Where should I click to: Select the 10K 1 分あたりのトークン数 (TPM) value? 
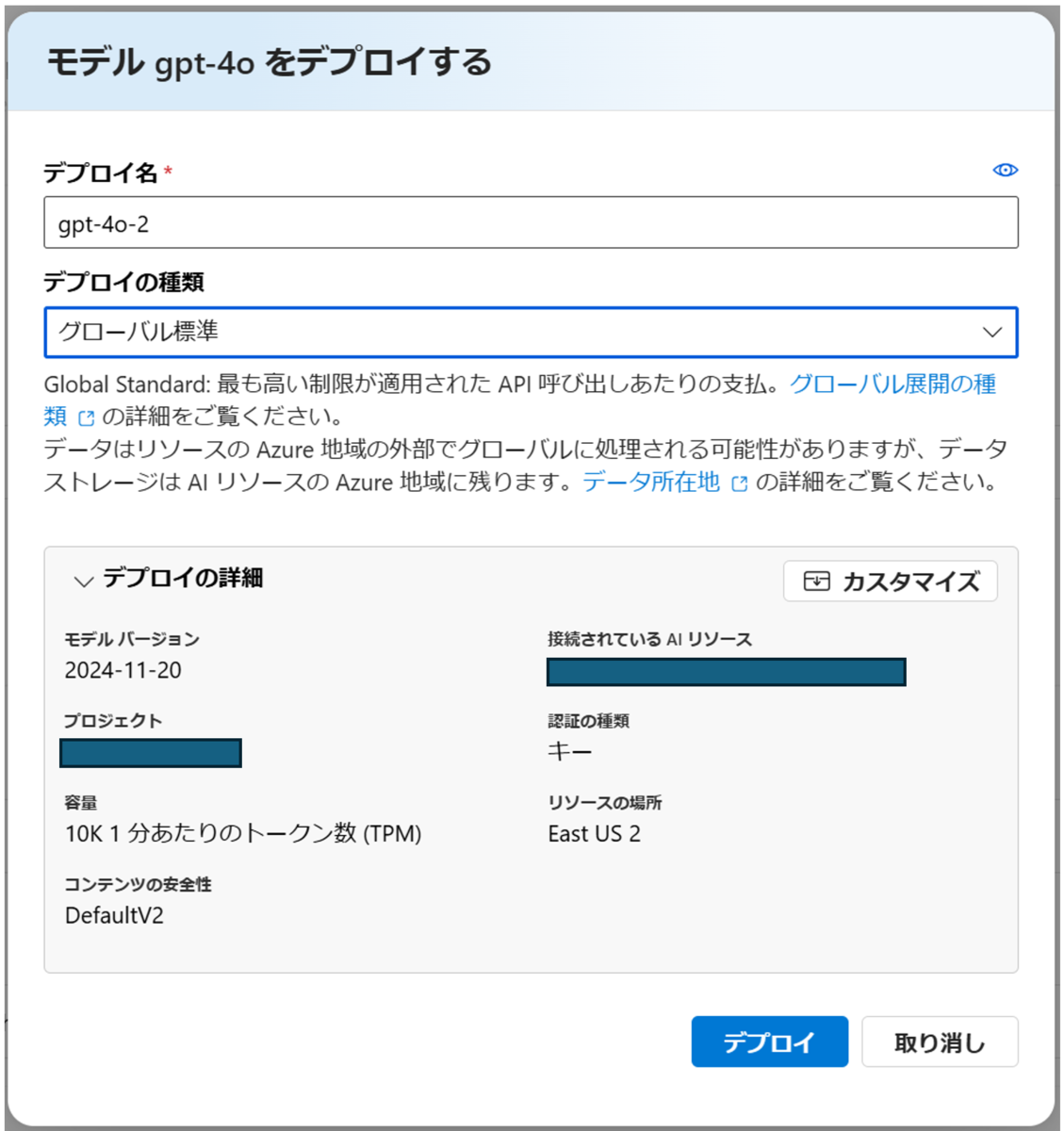(x=243, y=833)
